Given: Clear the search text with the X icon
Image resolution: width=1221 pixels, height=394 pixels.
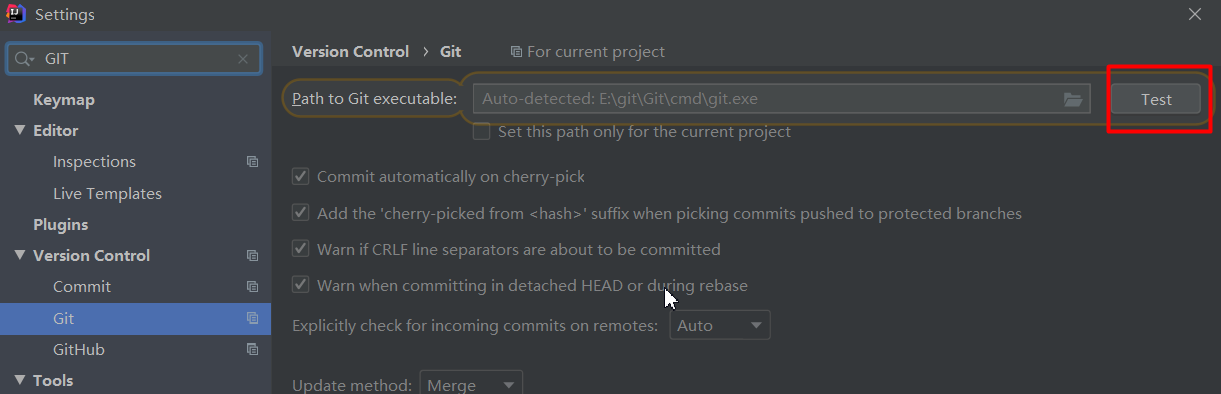Looking at the screenshot, I should [243, 59].
